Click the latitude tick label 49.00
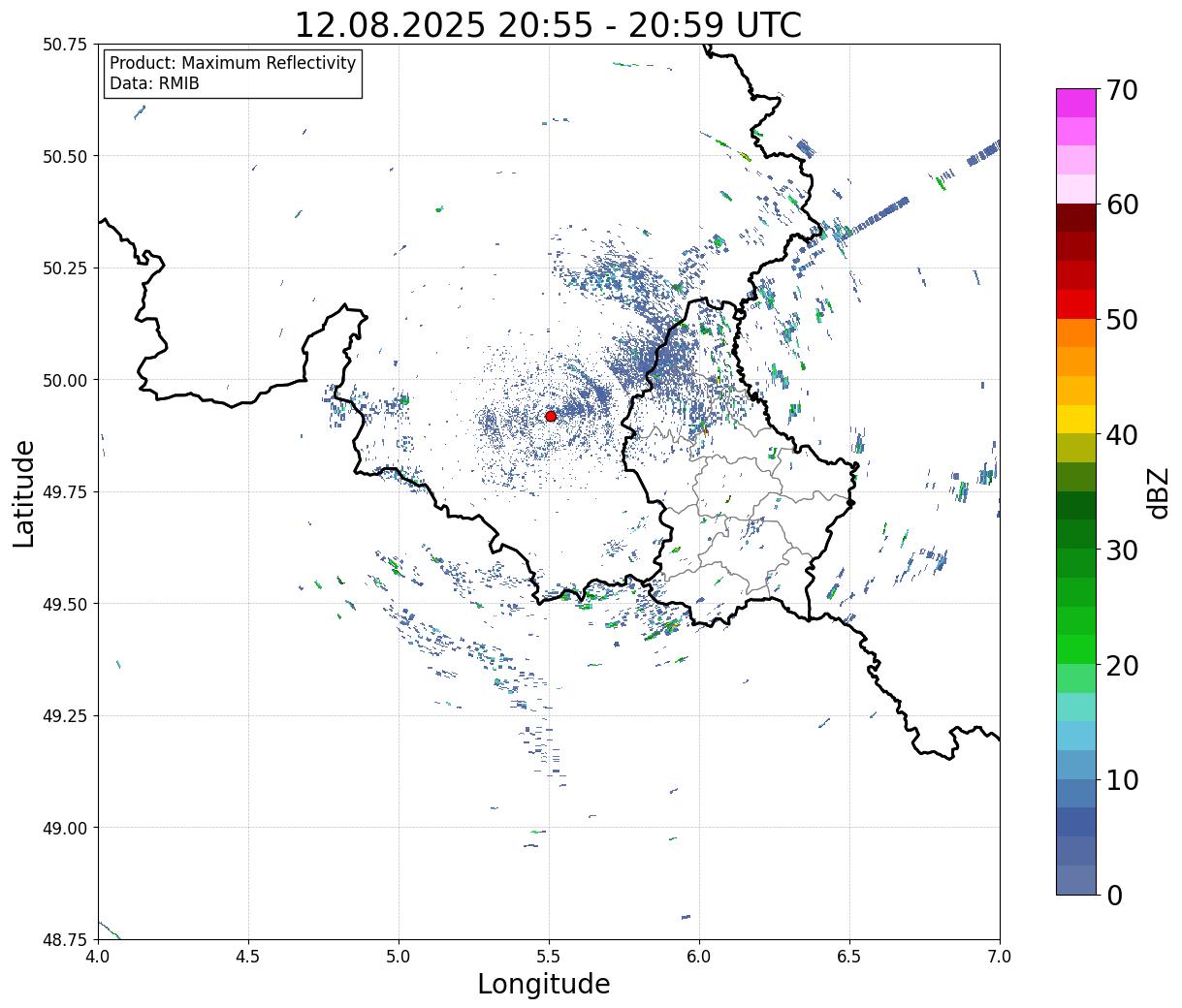The height and width of the screenshot is (1008, 1182). click(x=65, y=828)
